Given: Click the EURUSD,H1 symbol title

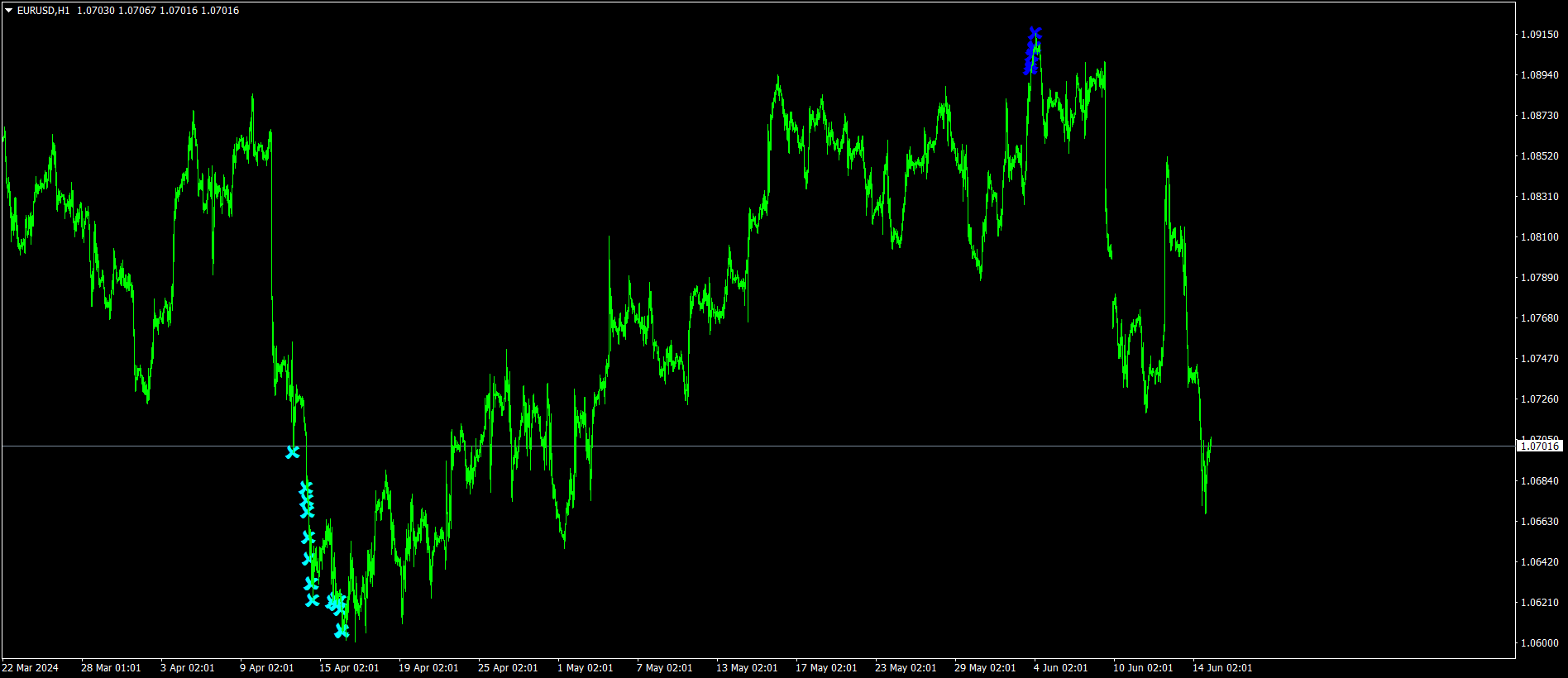Looking at the screenshot, I should [x=44, y=11].
